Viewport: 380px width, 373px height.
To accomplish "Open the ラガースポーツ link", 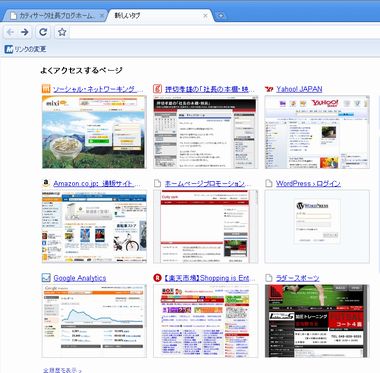I will tap(298, 278).
